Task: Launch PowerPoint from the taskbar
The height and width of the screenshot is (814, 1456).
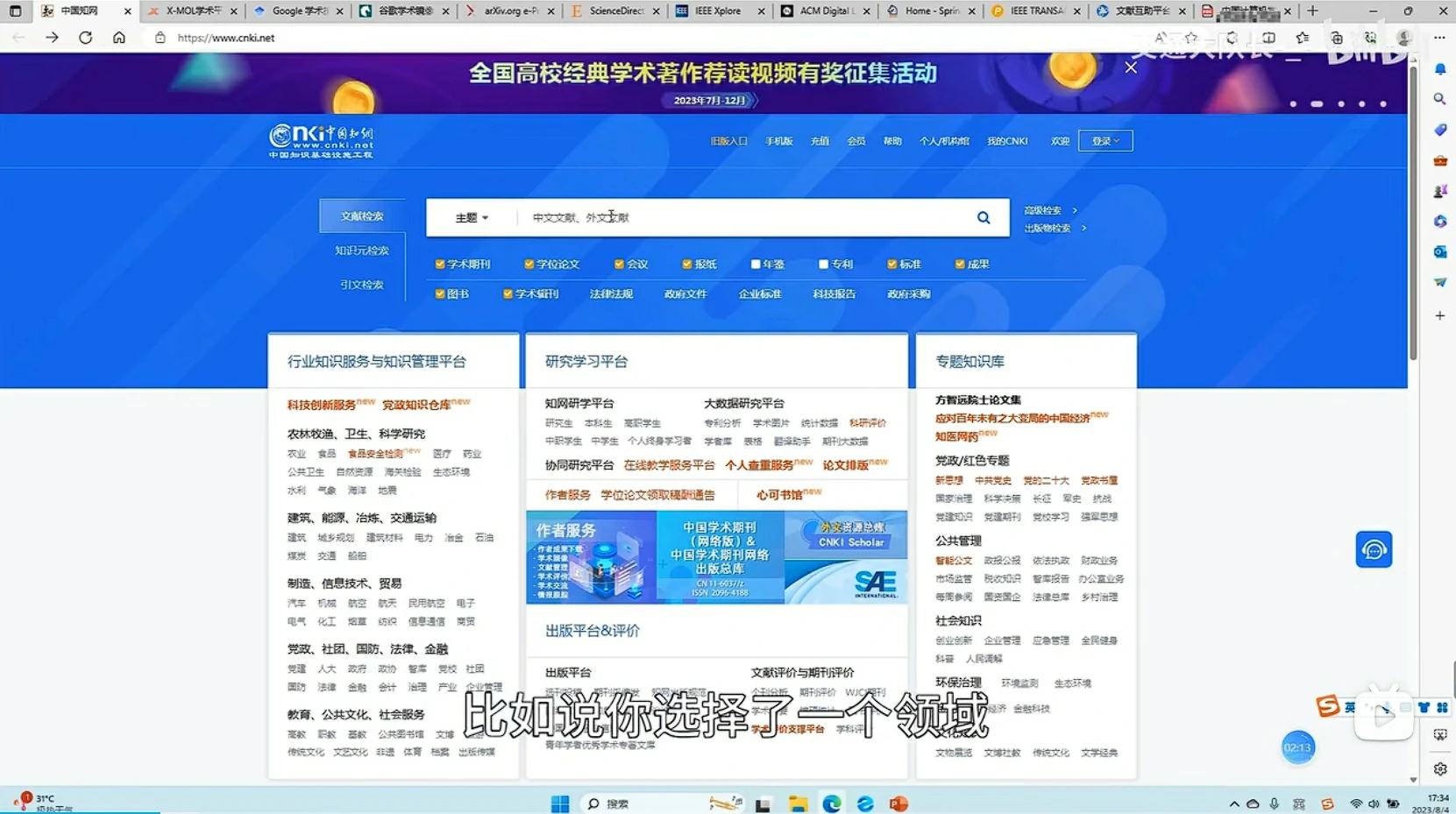Action: tap(898, 803)
